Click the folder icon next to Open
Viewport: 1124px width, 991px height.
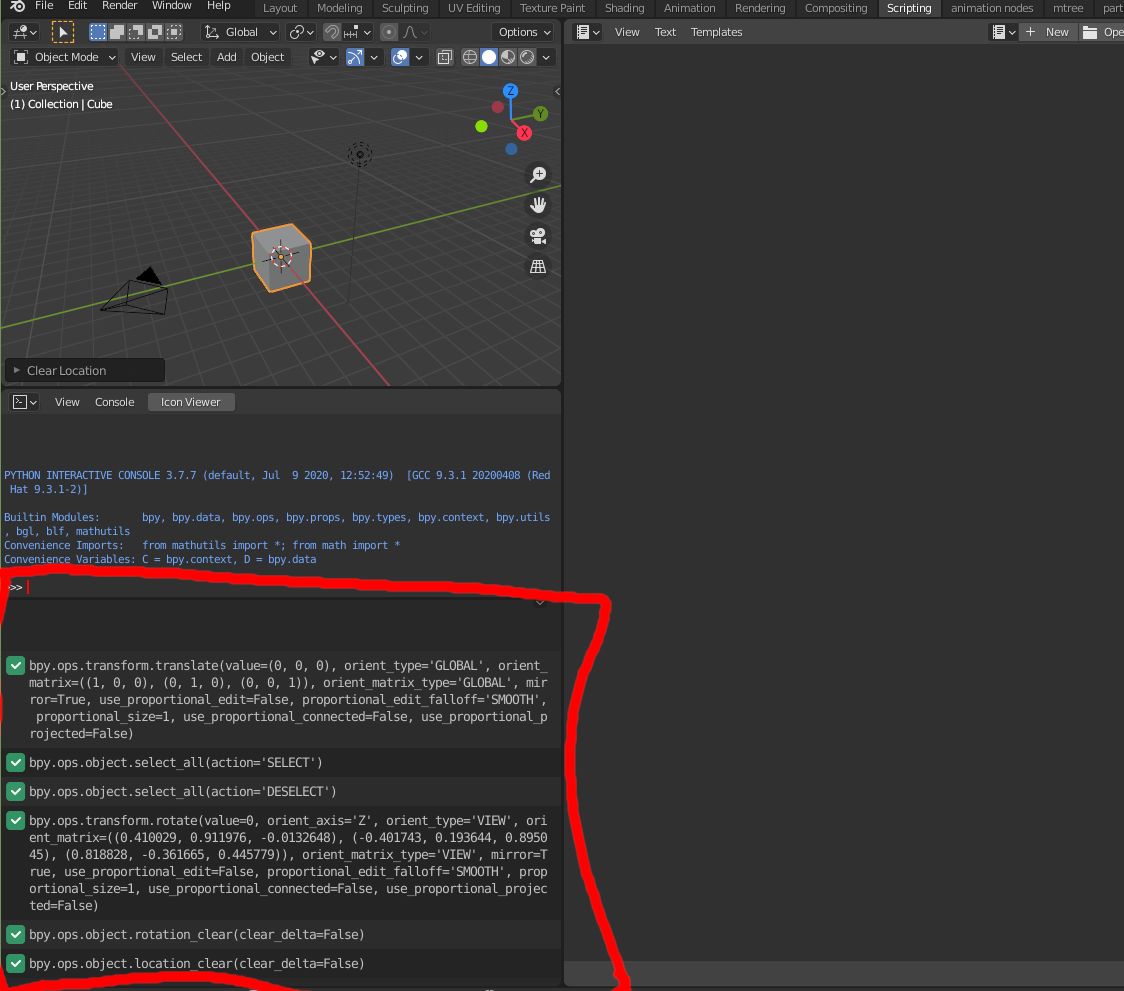(x=1090, y=32)
